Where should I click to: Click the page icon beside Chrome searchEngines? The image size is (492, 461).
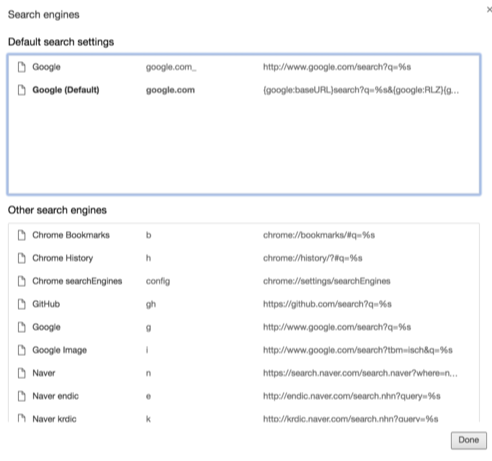[x=22, y=281]
